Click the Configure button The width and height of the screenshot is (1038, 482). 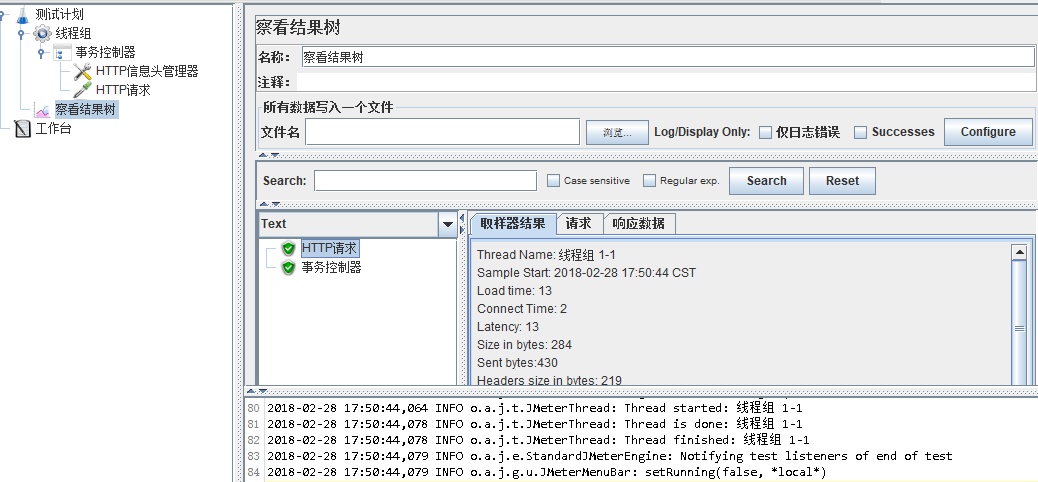pyautogui.click(x=988, y=132)
